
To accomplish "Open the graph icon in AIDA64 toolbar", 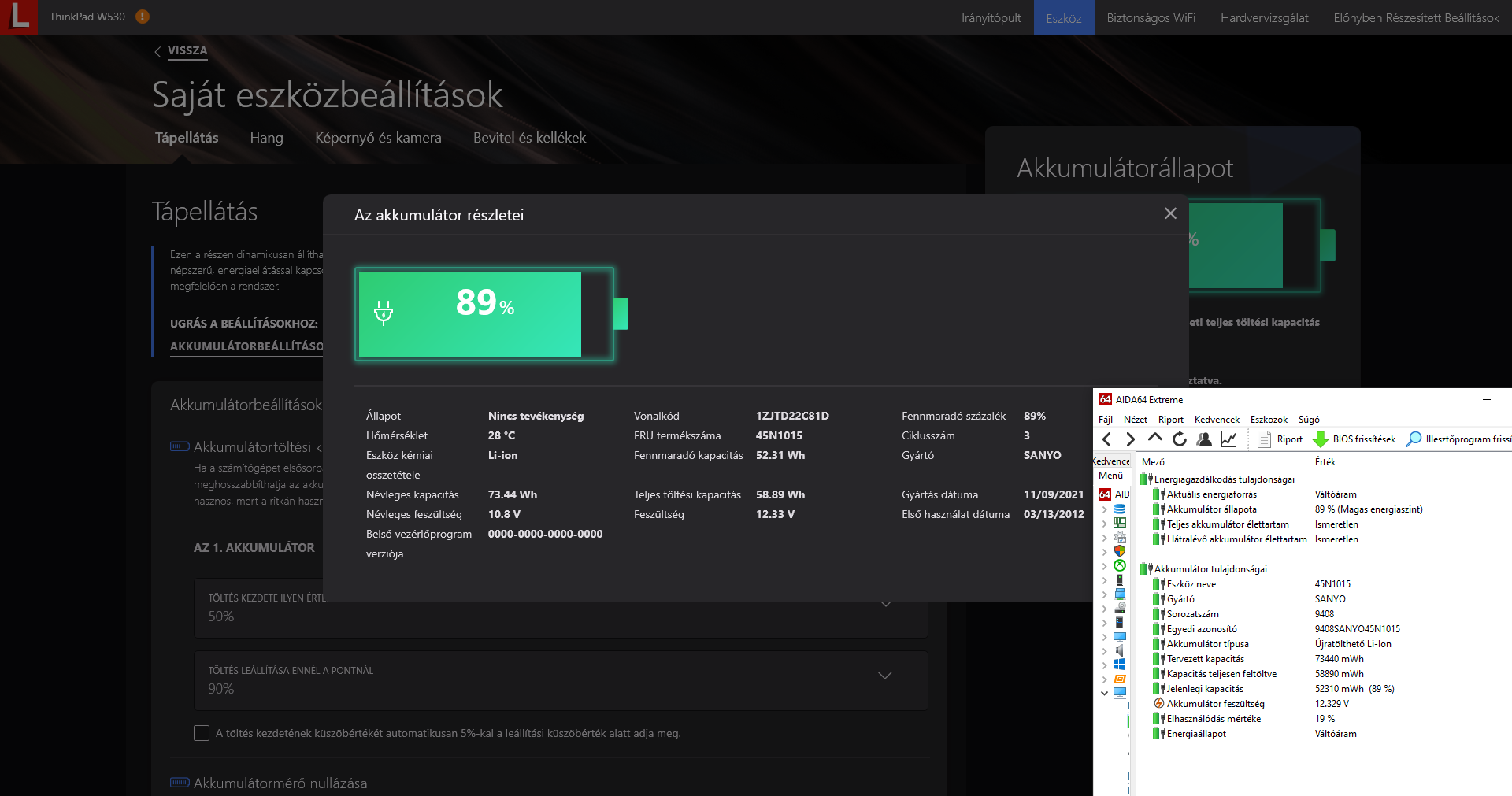I will click(x=1228, y=439).
